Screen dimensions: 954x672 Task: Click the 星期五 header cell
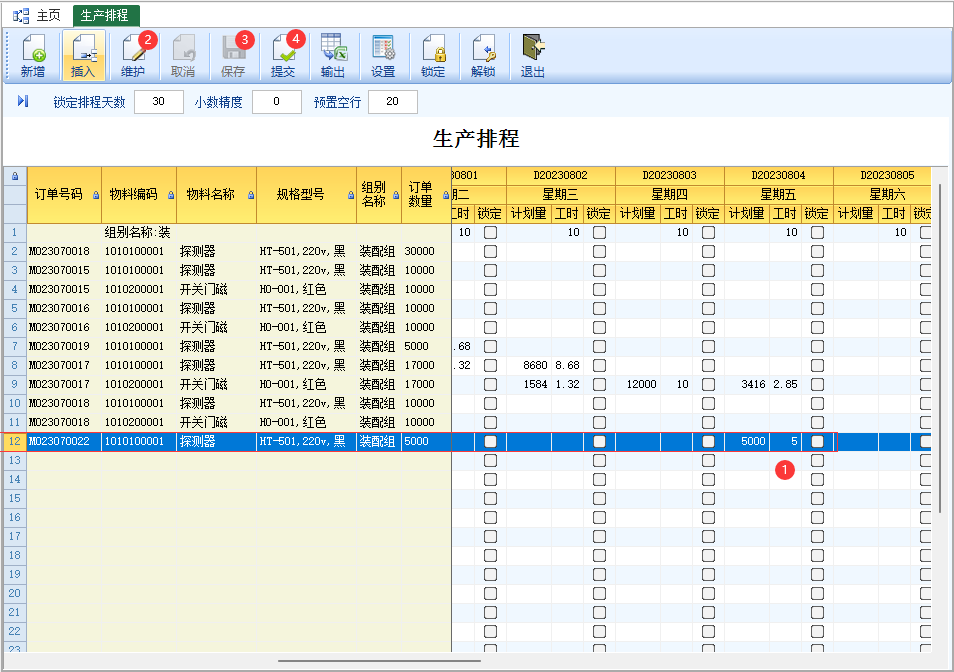pyautogui.click(x=778, y=195)
